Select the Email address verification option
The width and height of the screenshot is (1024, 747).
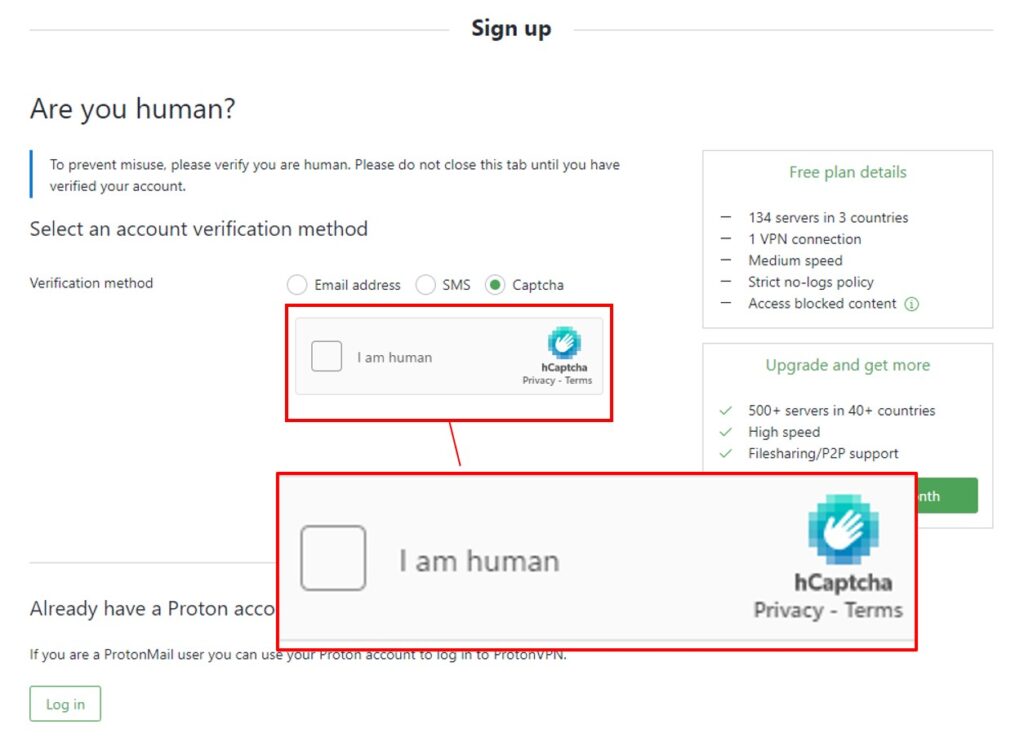pos(297,284)
